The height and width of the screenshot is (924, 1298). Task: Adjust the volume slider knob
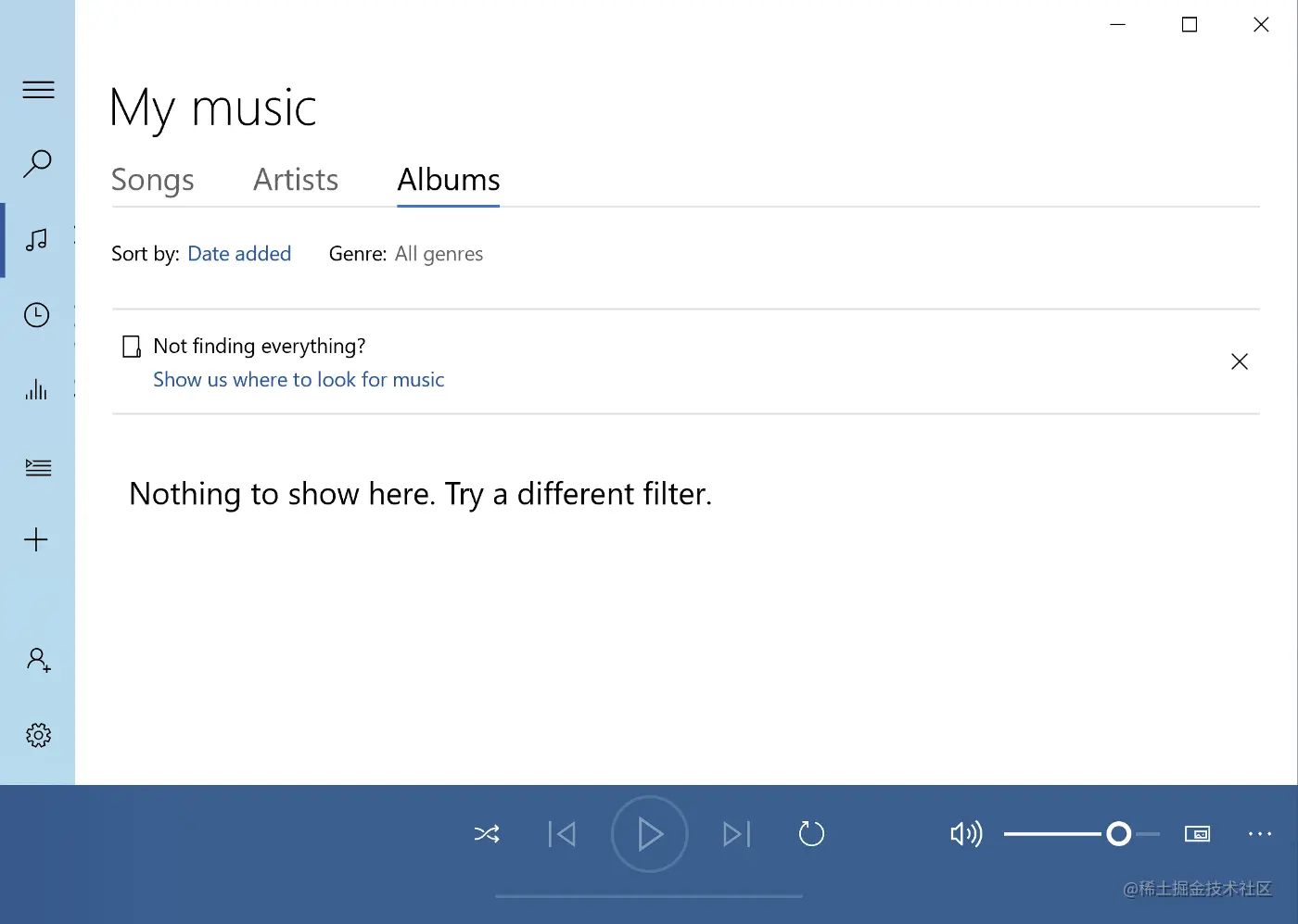[1119, 834]
